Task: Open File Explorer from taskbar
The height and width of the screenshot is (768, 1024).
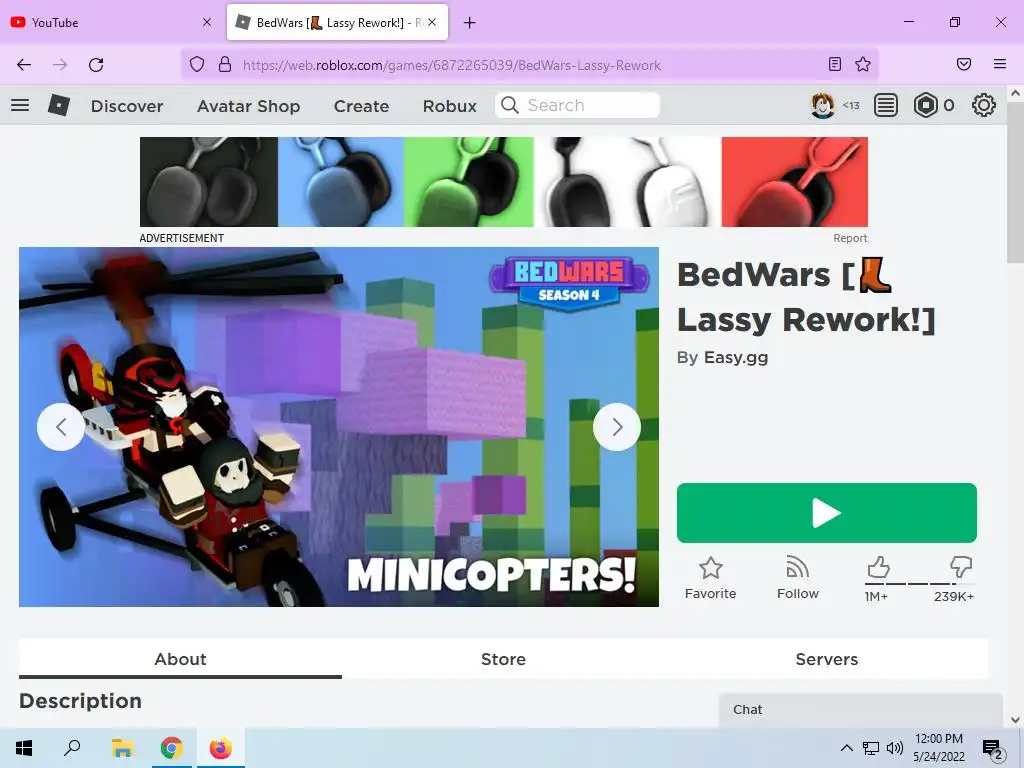Action: 122,748
